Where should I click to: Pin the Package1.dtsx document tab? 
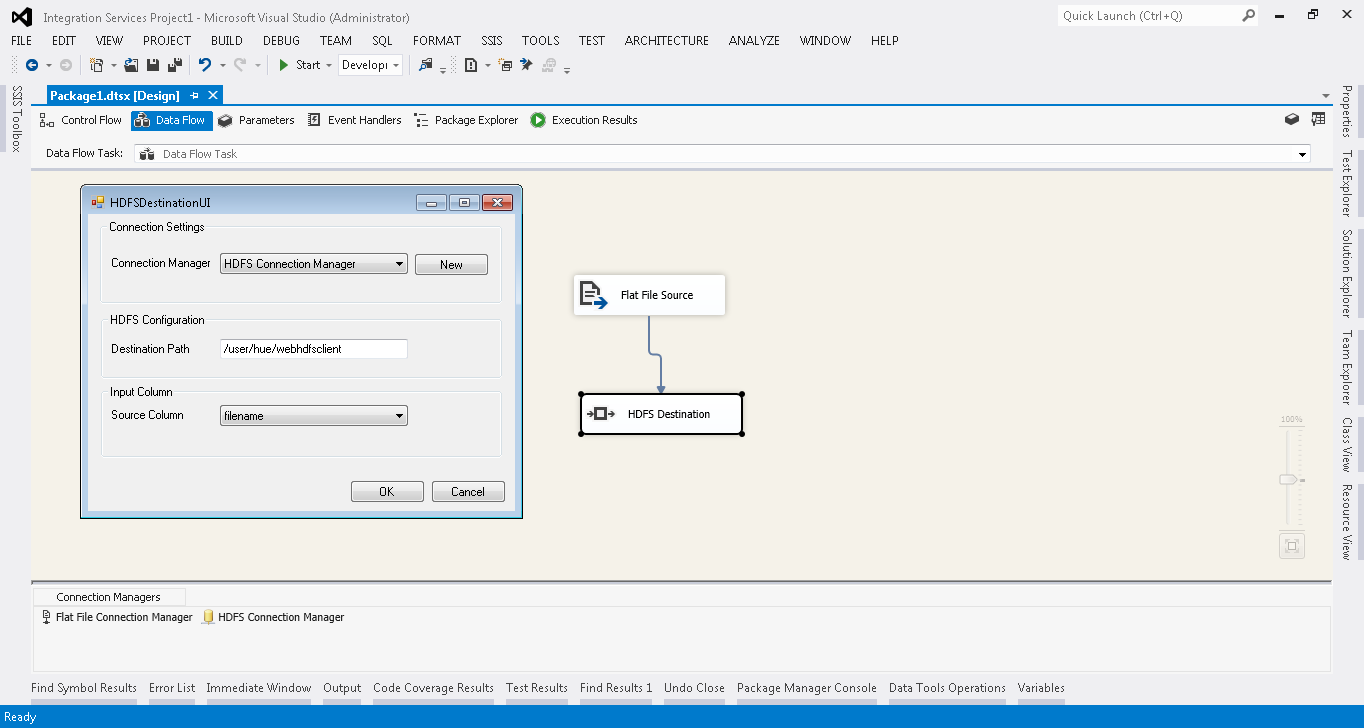pos(195,95)
